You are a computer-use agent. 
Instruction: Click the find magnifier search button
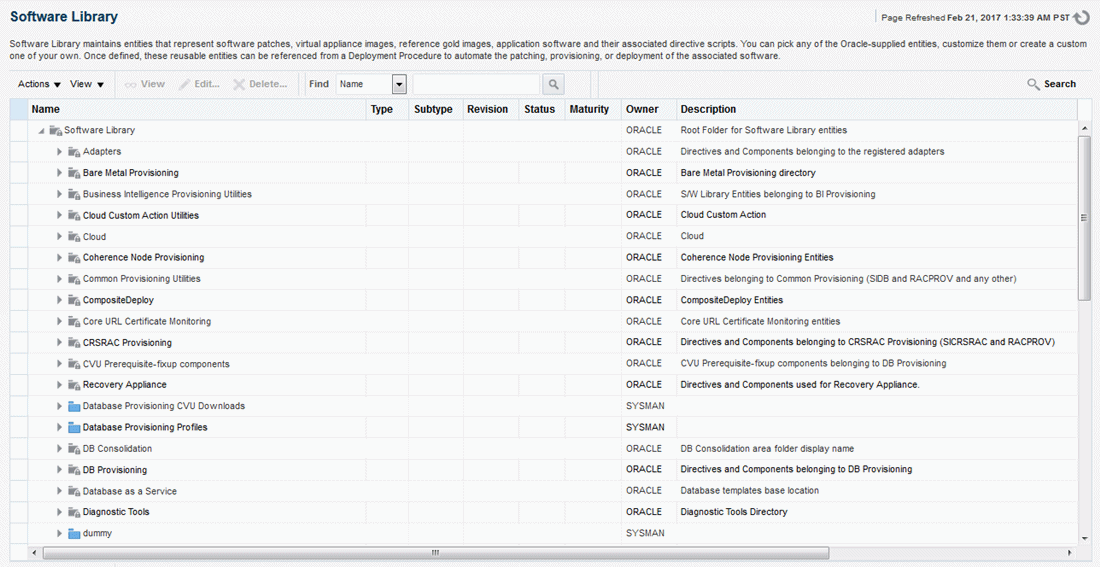[554, 84]
